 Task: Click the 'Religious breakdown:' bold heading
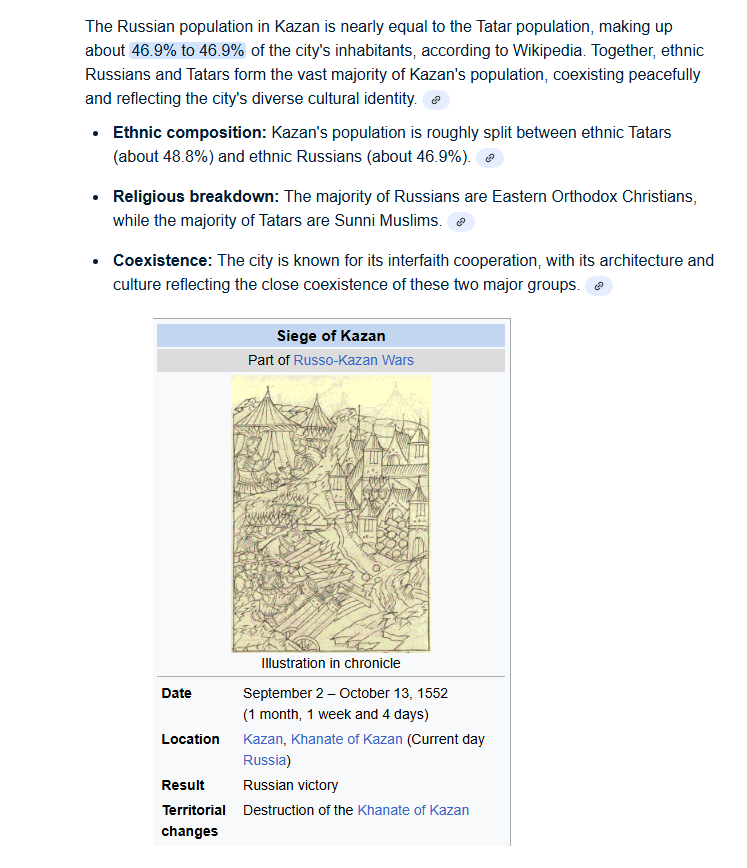196,197
